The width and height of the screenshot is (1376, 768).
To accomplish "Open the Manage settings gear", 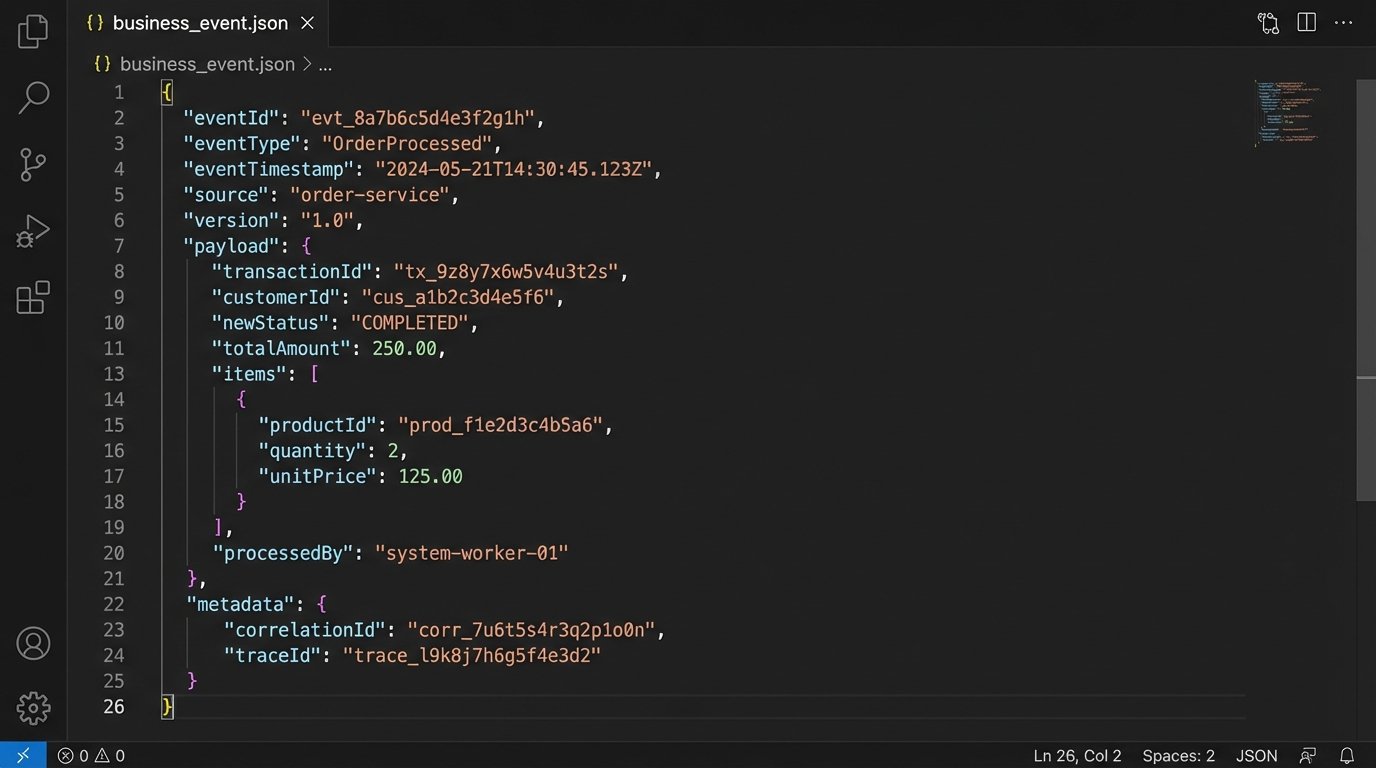I will (33, 707).
